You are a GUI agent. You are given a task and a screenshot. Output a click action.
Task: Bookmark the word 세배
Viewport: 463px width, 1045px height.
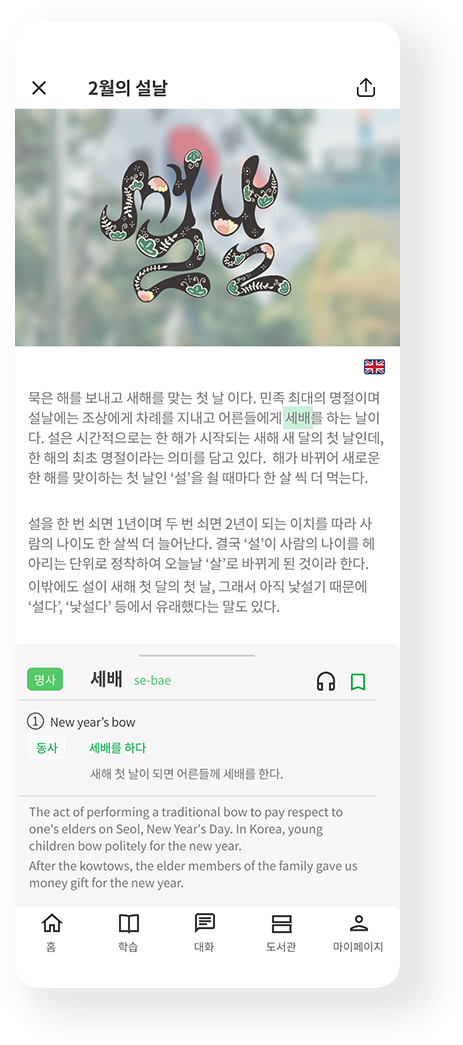358,682
